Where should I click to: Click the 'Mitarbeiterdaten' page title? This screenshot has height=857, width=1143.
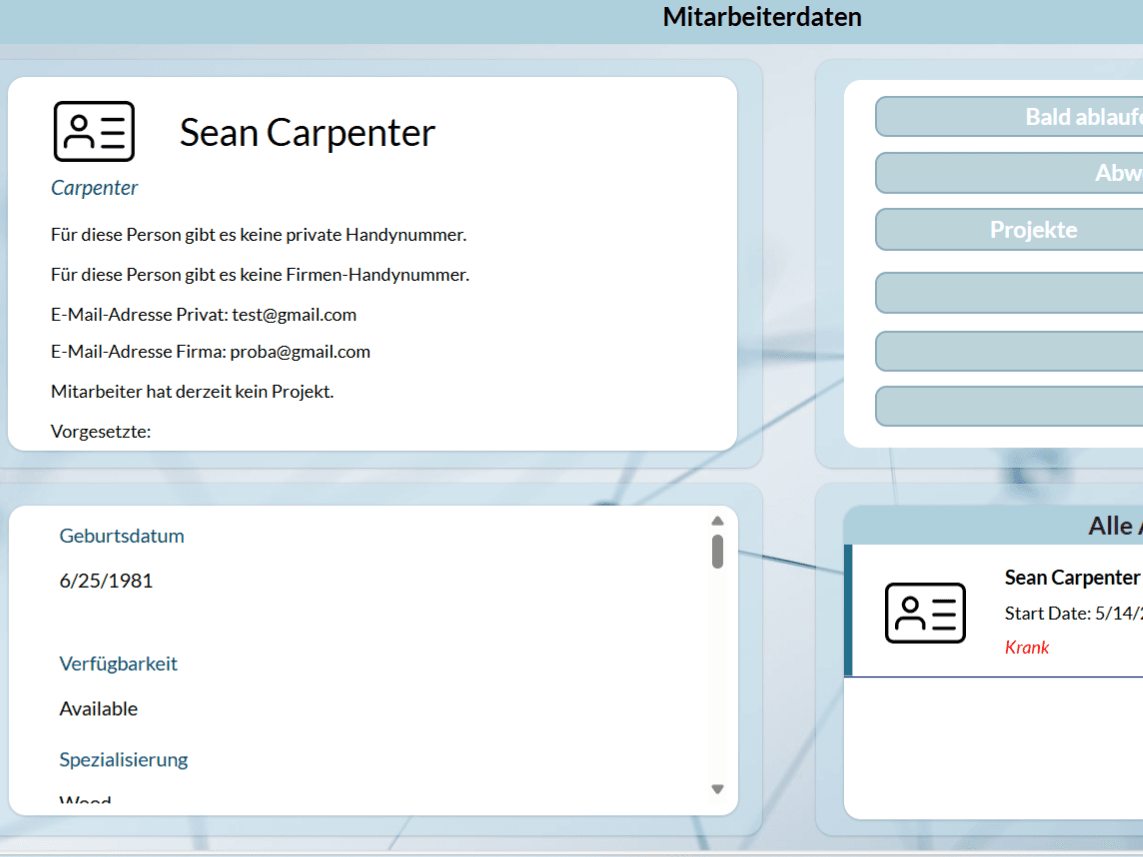pyautogui.click(x=762, y=17)
